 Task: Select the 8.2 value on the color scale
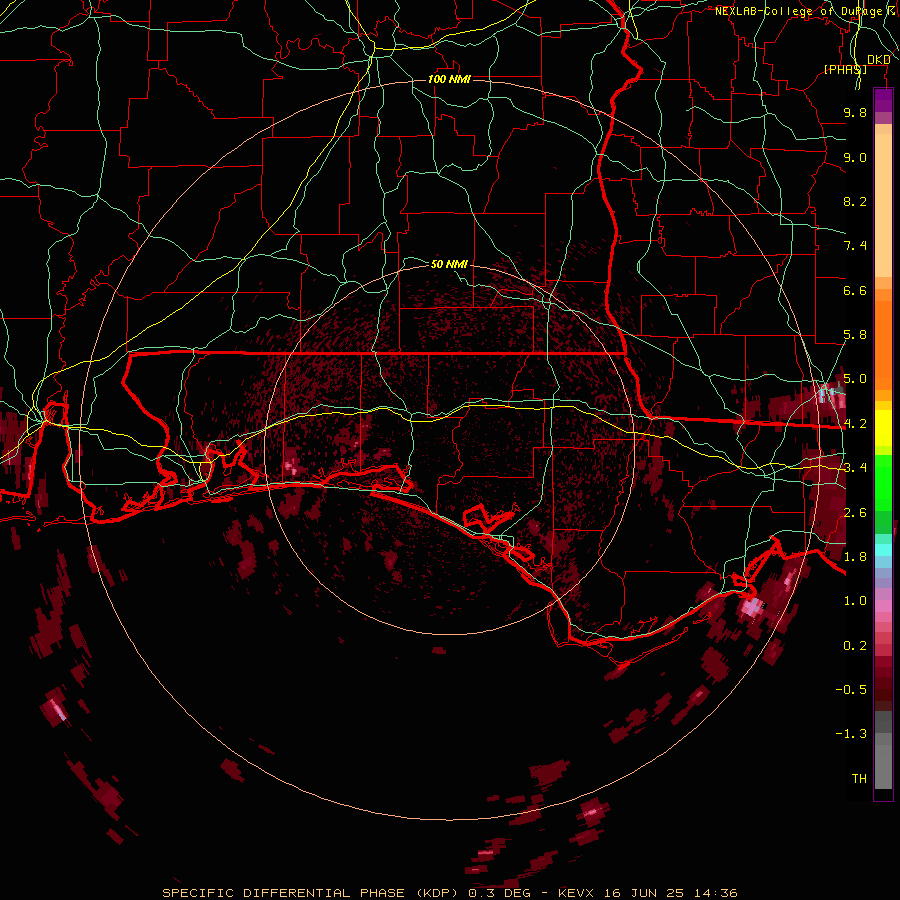pos(855,201)
